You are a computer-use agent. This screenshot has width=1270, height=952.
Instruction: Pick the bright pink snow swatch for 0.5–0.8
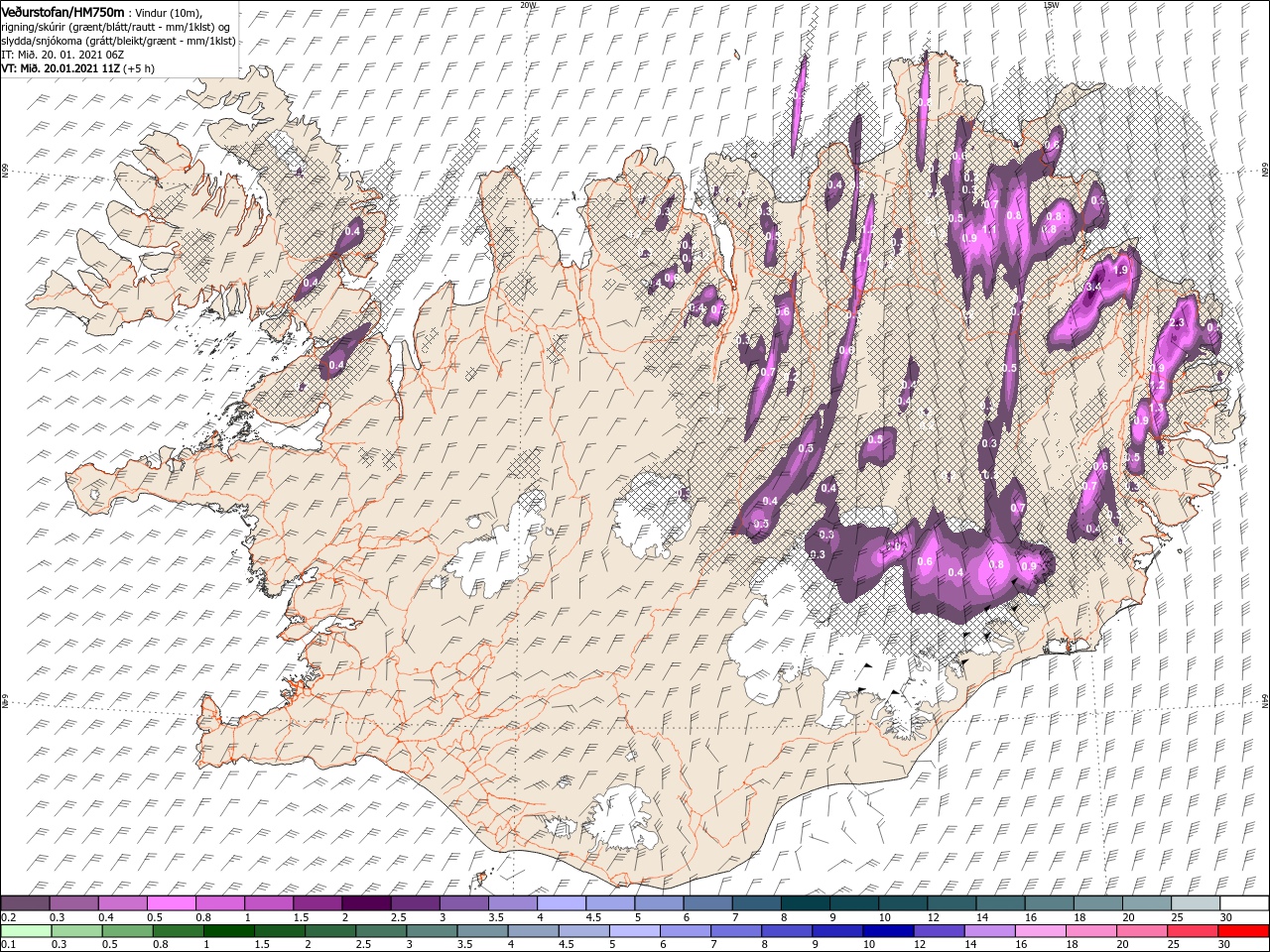[171, 903]
